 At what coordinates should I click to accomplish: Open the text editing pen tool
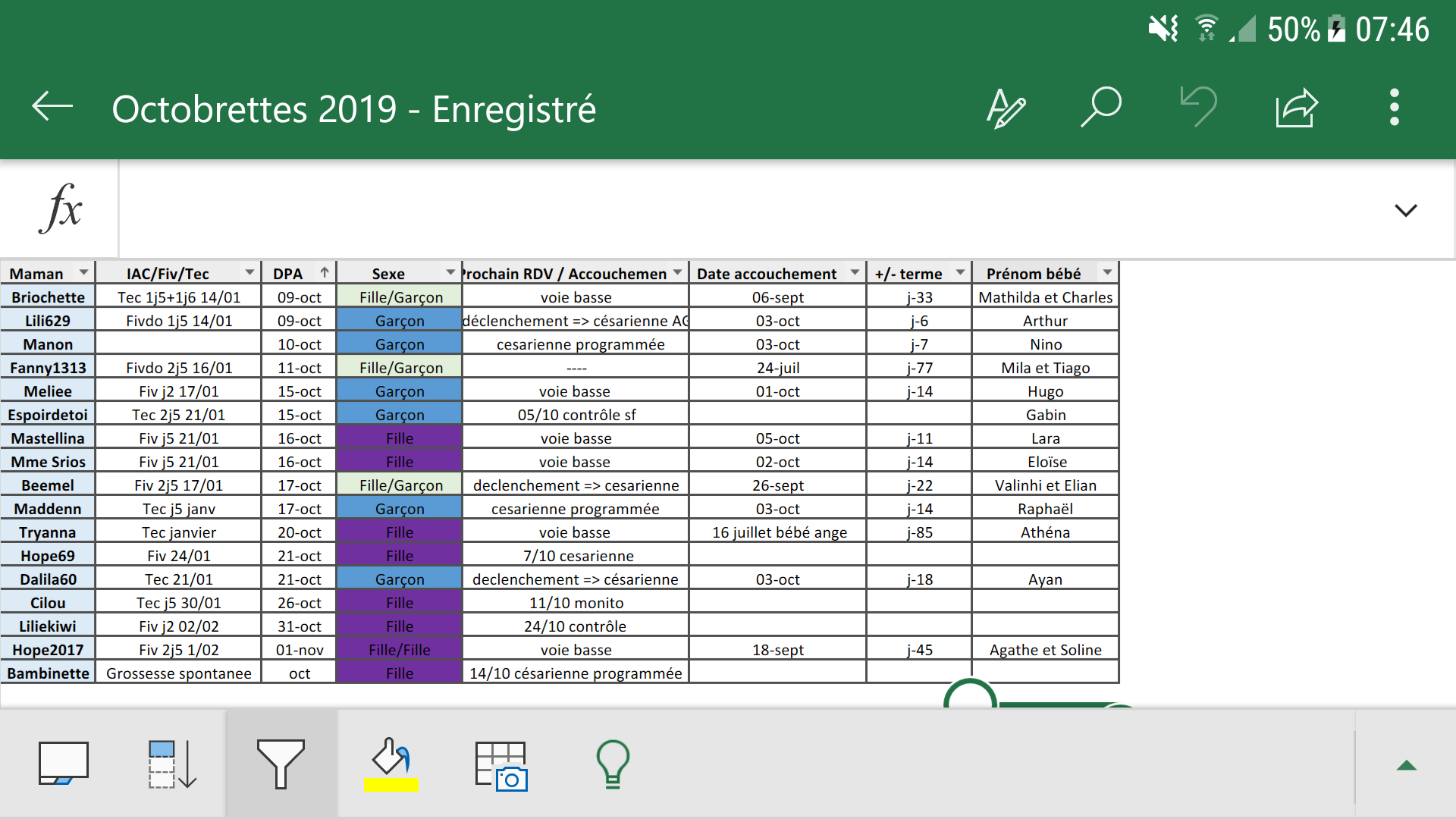tap(1006, 108)
